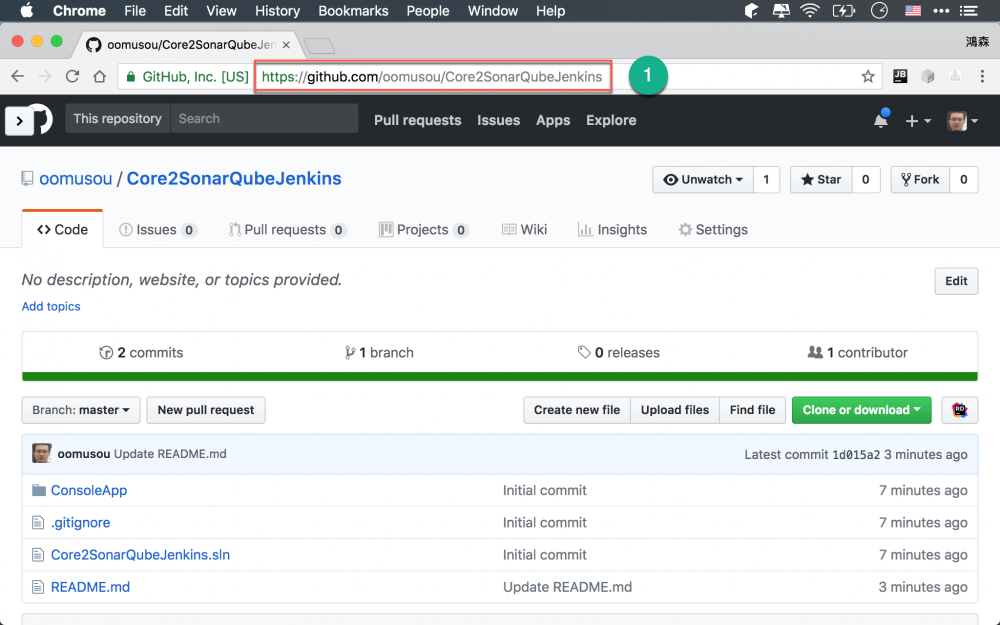Screen dimensions: 1000x625
Task: Click the New pull request button
Action: (x=206, y=410)
